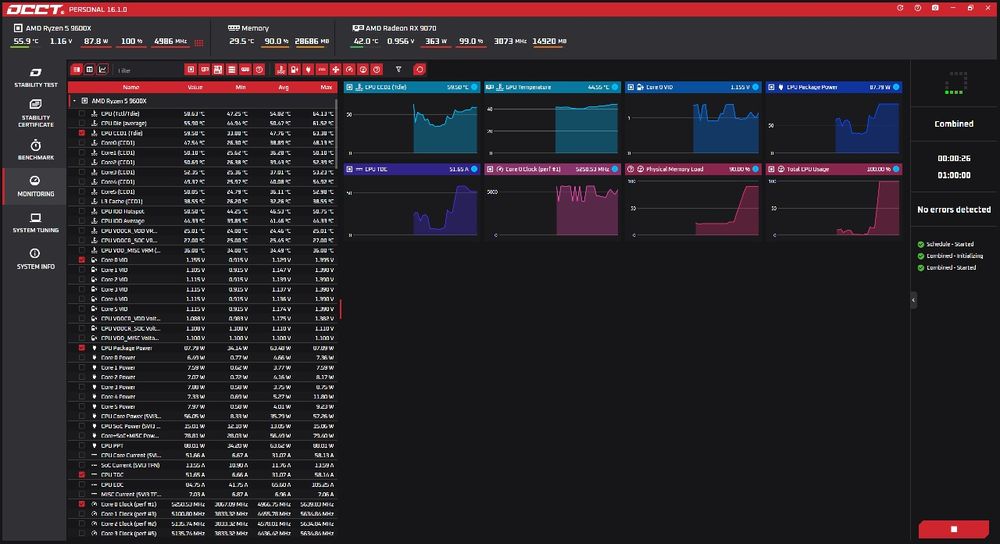1000x544 pixels.
Task: Collapse the right-side test status panel
Action: coord(913,300)
